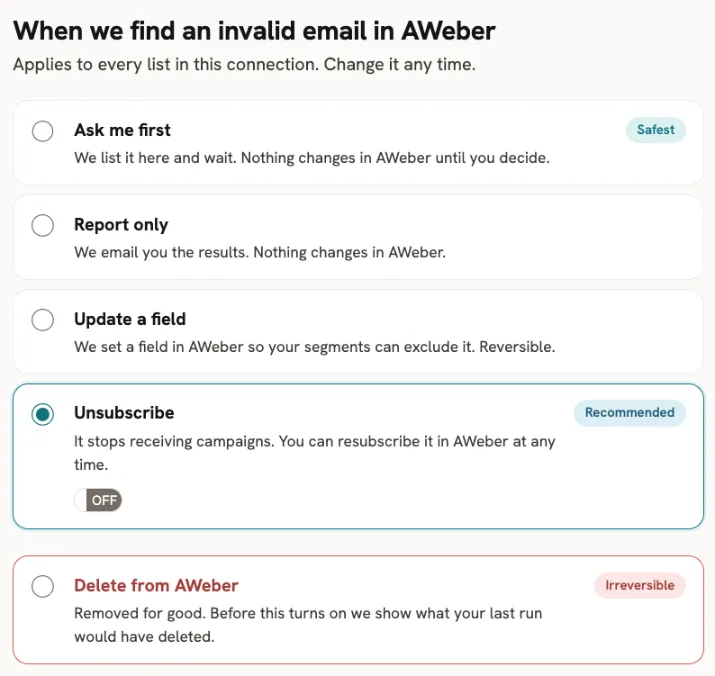Click the "Recommended" badge
Image resolution: width=715 pixels, height=676 pixels.
click(630, 413)
